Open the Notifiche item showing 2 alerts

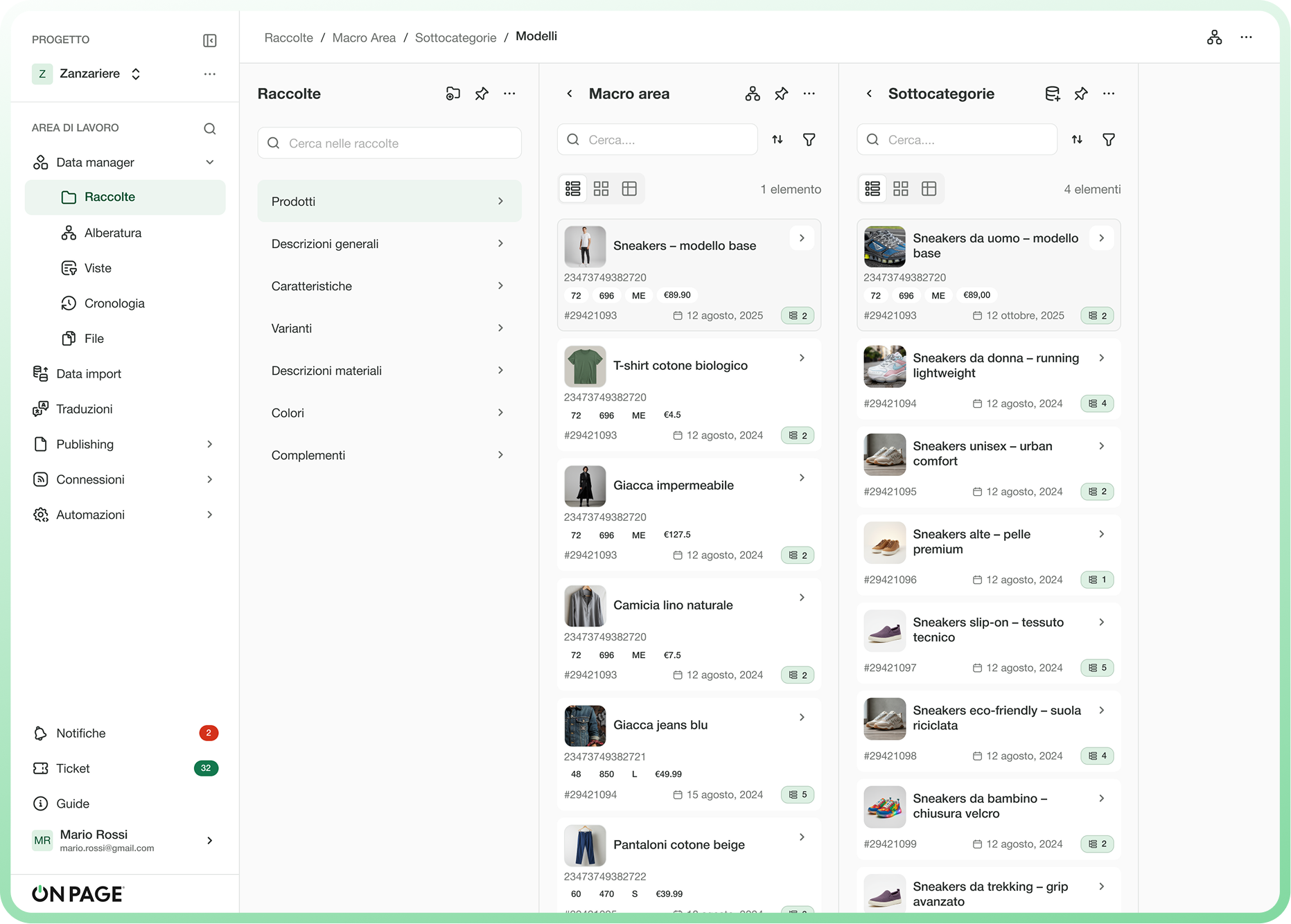pos(81,733)
